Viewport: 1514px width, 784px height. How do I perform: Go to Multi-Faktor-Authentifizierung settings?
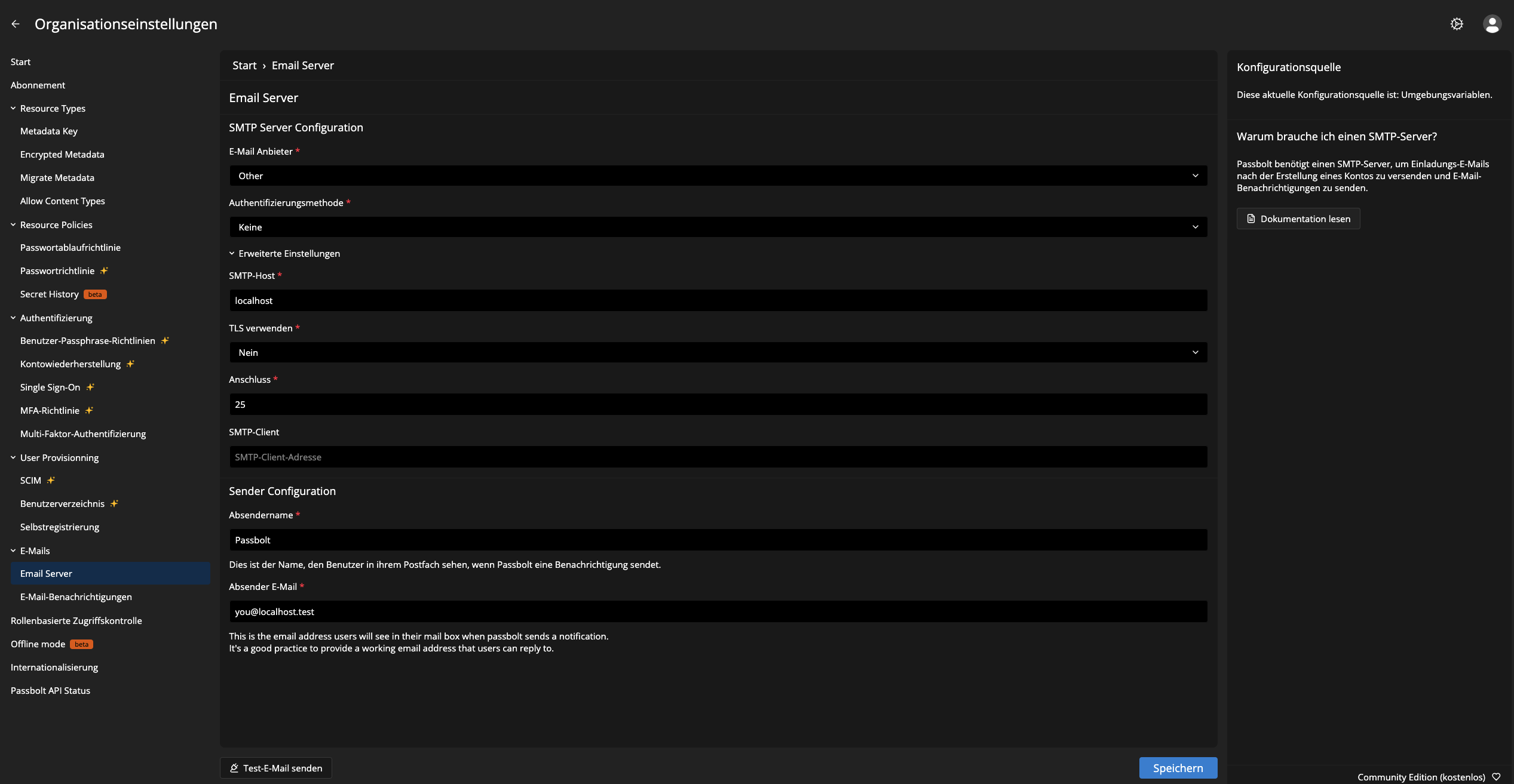coord(83,433)
